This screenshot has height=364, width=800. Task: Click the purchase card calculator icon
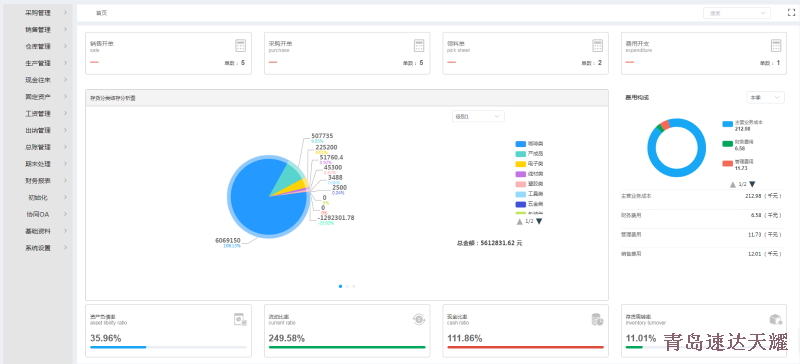[419, 45]
